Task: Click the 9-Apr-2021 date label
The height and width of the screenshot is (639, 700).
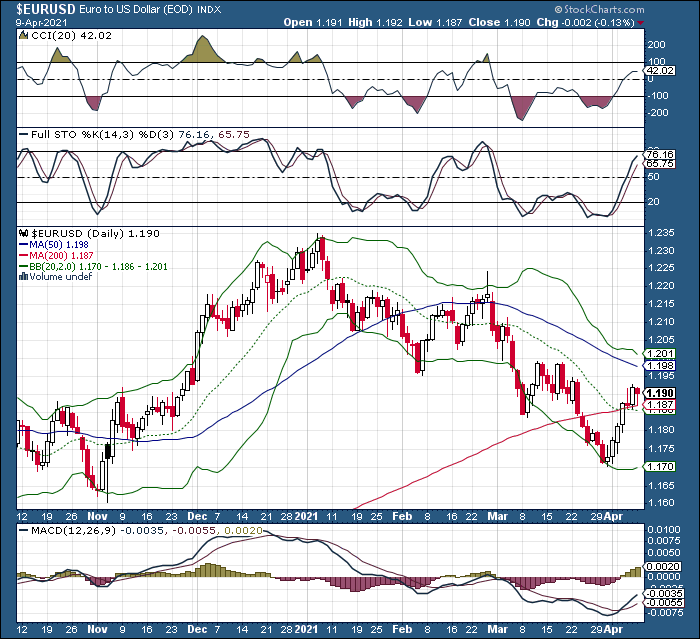Action: 41,22
